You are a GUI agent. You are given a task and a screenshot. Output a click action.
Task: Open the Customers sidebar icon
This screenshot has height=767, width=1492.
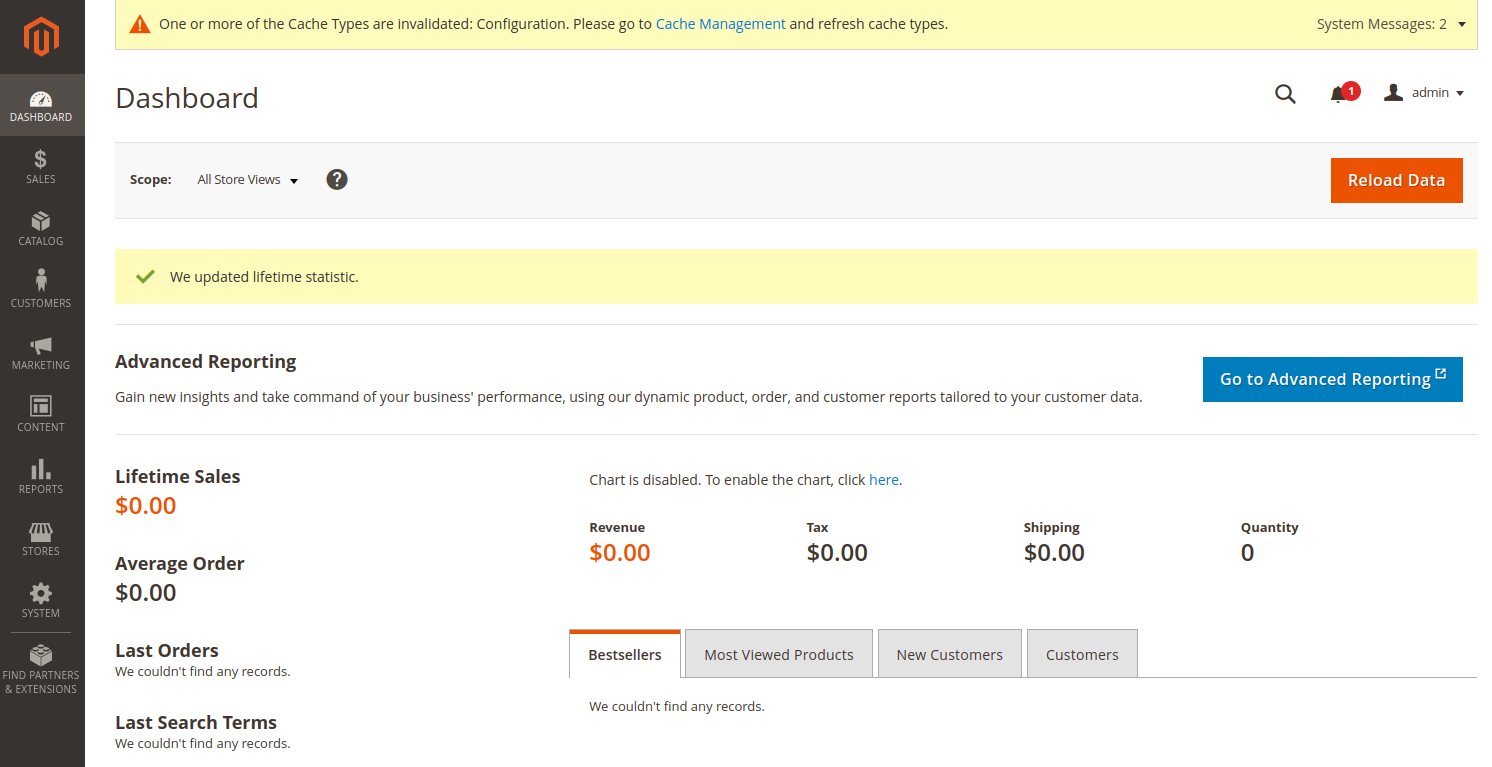tap(41, 281)
